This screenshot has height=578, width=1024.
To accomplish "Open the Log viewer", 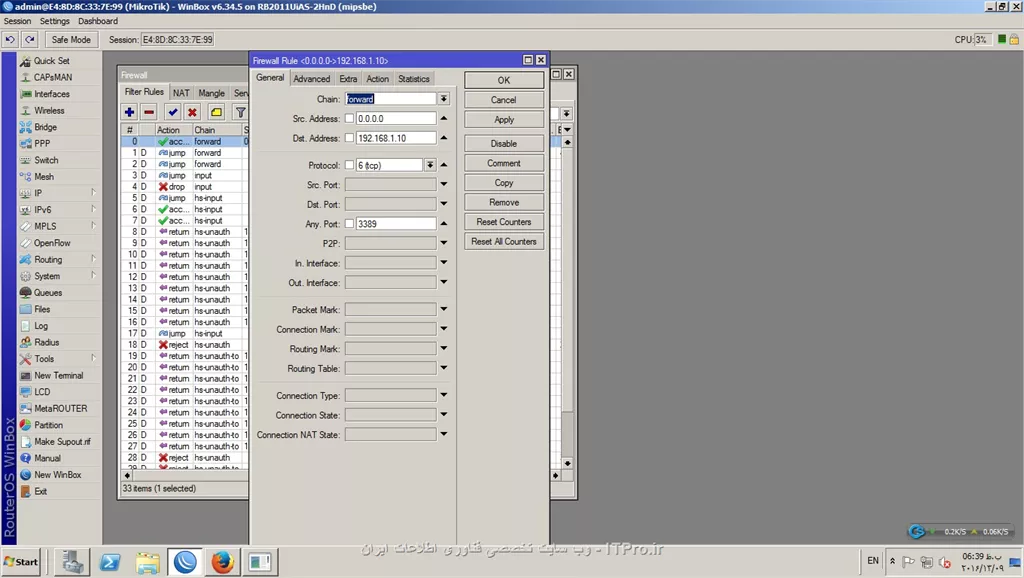I will (x=40, y=326).
